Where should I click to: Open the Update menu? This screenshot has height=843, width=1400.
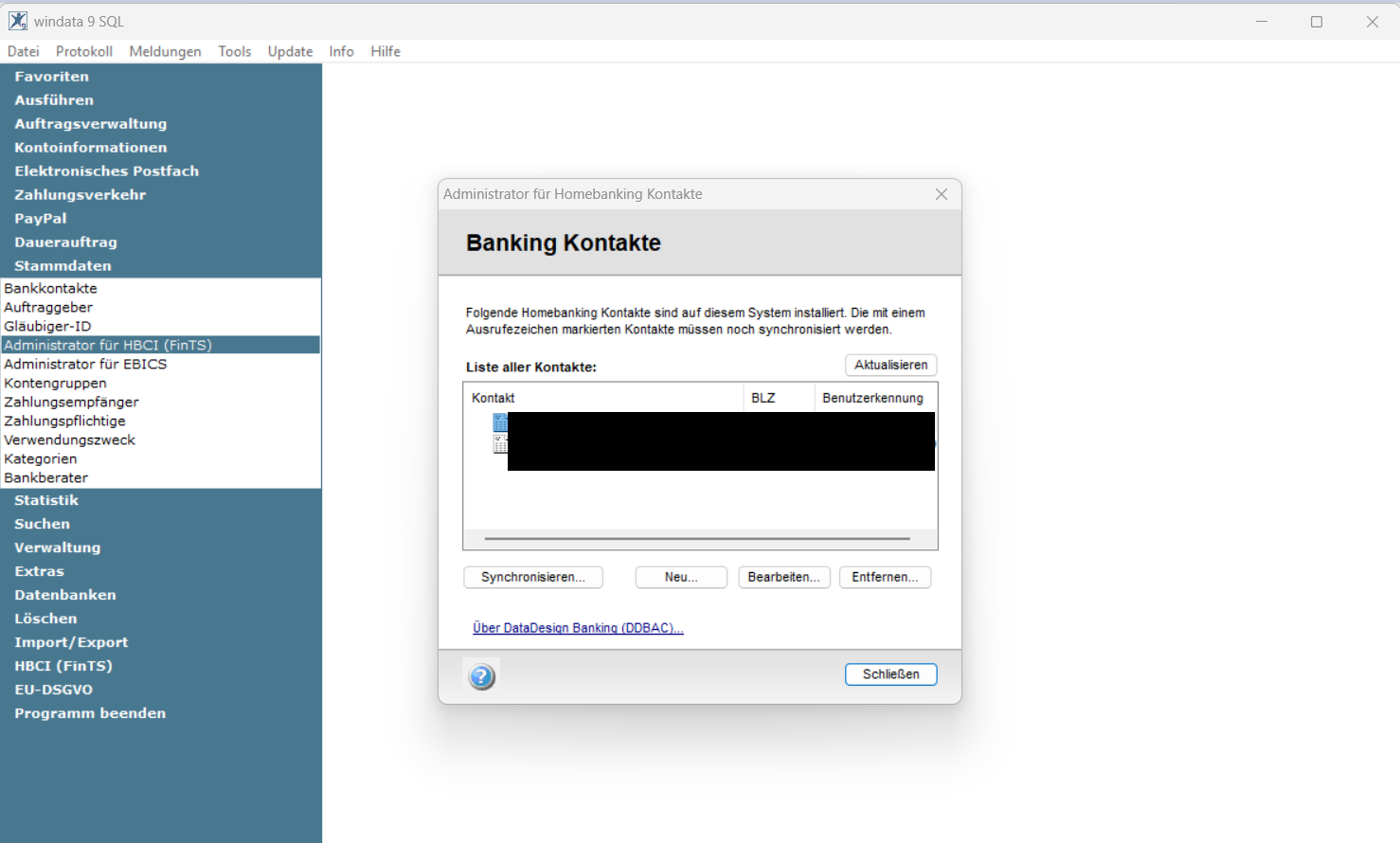290,51
